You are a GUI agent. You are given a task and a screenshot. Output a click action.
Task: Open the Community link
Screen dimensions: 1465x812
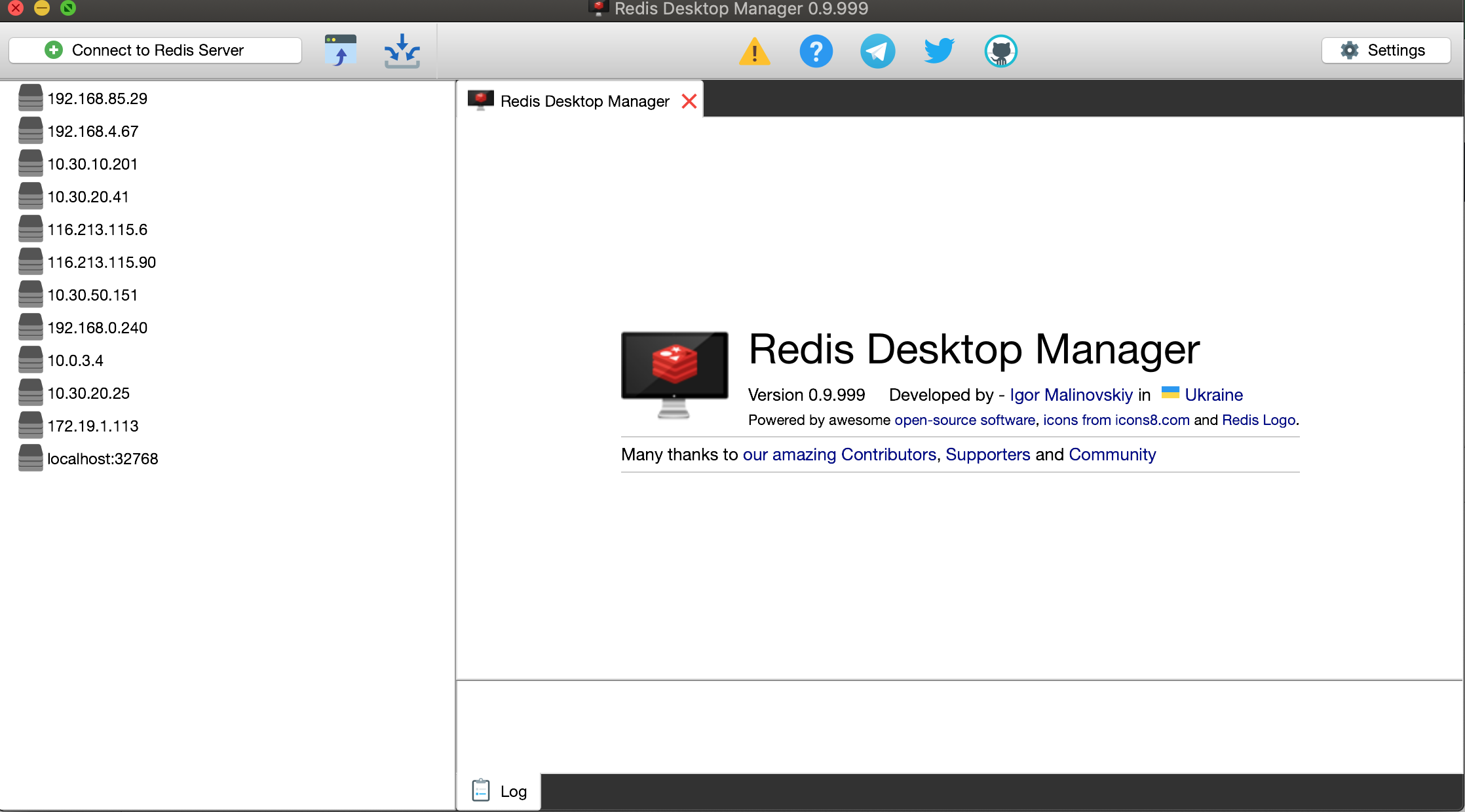coord(1112,454)
